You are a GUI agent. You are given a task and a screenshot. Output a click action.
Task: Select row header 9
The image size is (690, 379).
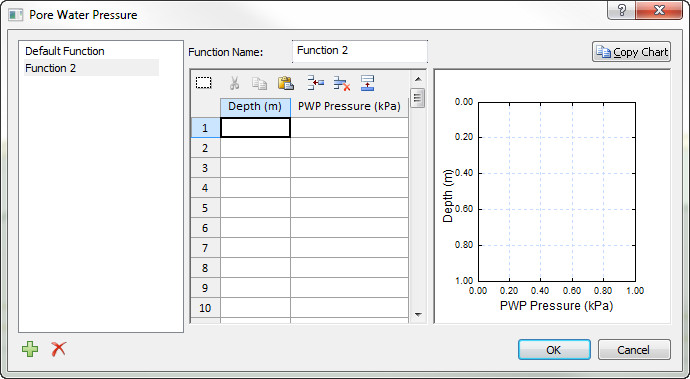205,288
